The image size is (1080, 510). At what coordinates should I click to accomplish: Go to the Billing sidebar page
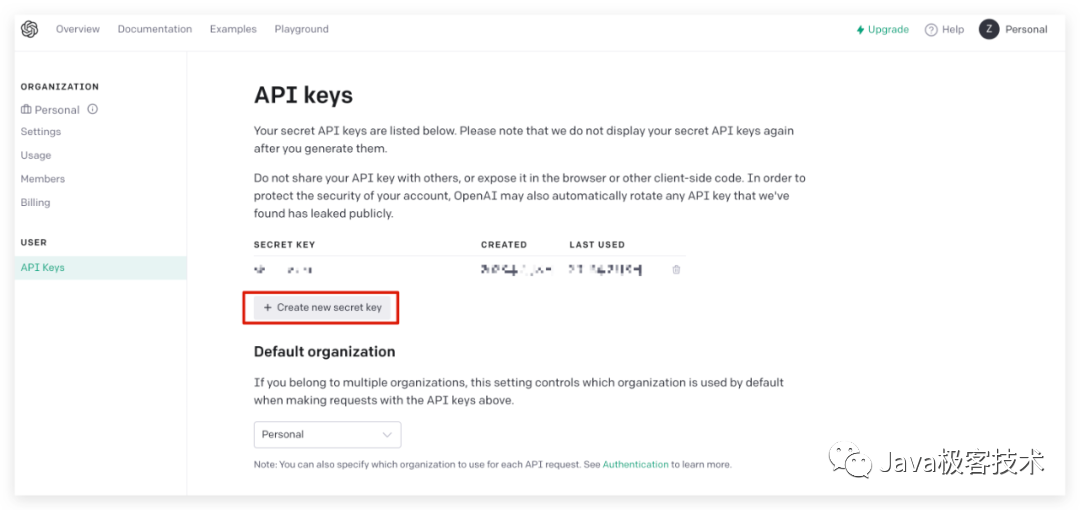click(x=36, y=202)
